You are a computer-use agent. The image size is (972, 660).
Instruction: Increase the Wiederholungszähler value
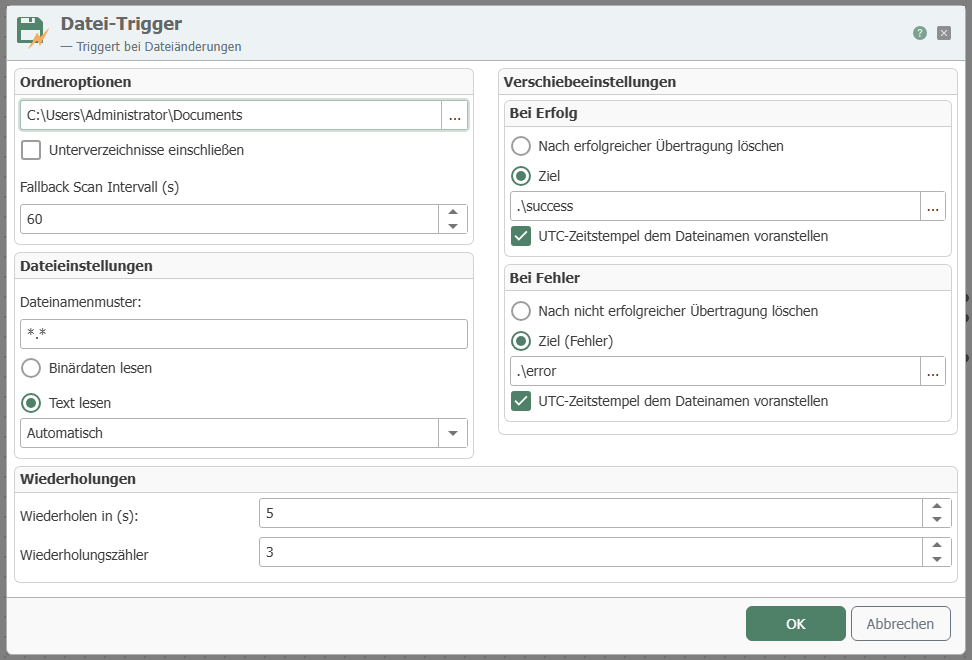coord(936,546)
